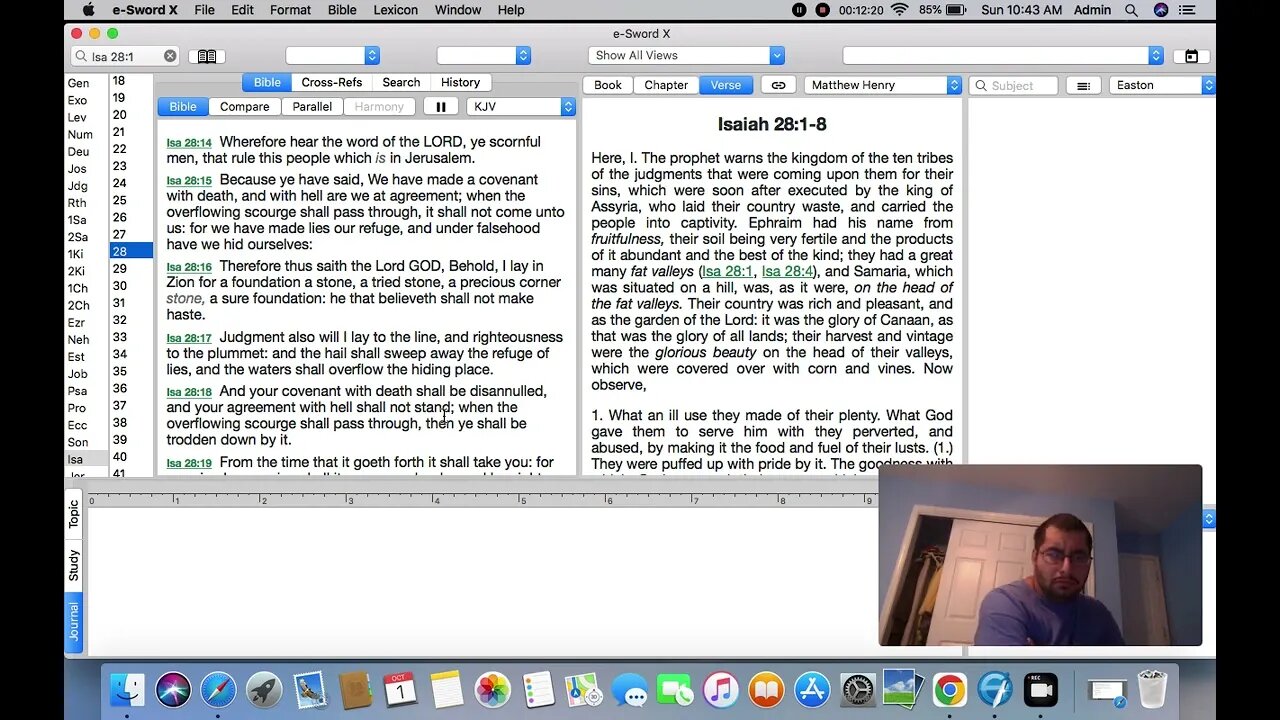Screen dimensions: 1280x720
Task: Click the Isa 28:18 verse reference
Action: [189, 392]
